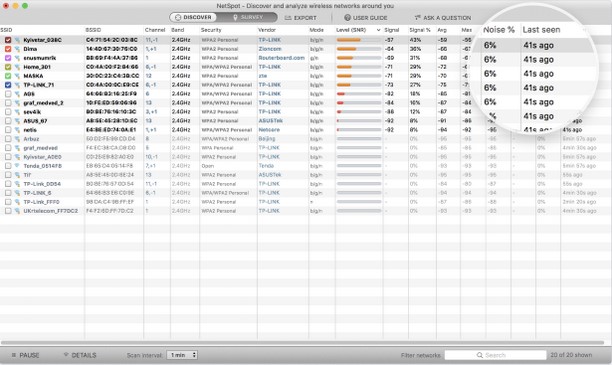Click Wi-Fi icon of Arbuz row

click(x=17, y=139)
